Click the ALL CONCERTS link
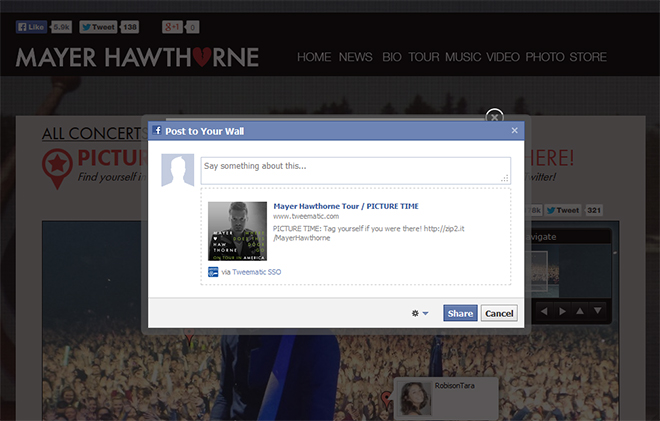This screenshot has width=660, height=421. [x=94, y=134]
